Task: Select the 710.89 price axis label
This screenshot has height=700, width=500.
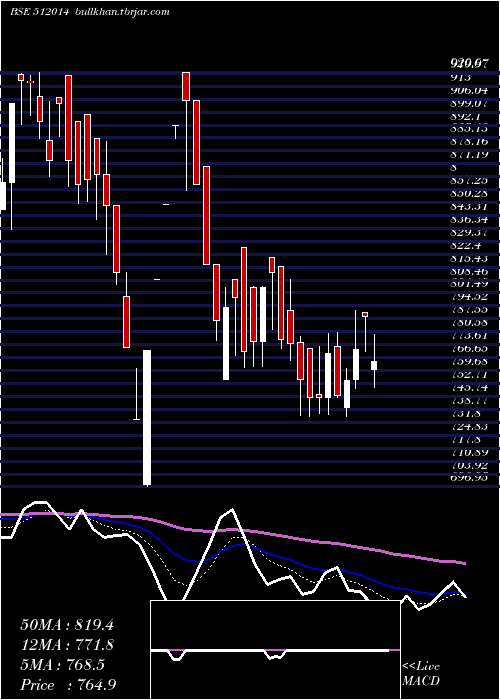Action: (x=468, y=454)
